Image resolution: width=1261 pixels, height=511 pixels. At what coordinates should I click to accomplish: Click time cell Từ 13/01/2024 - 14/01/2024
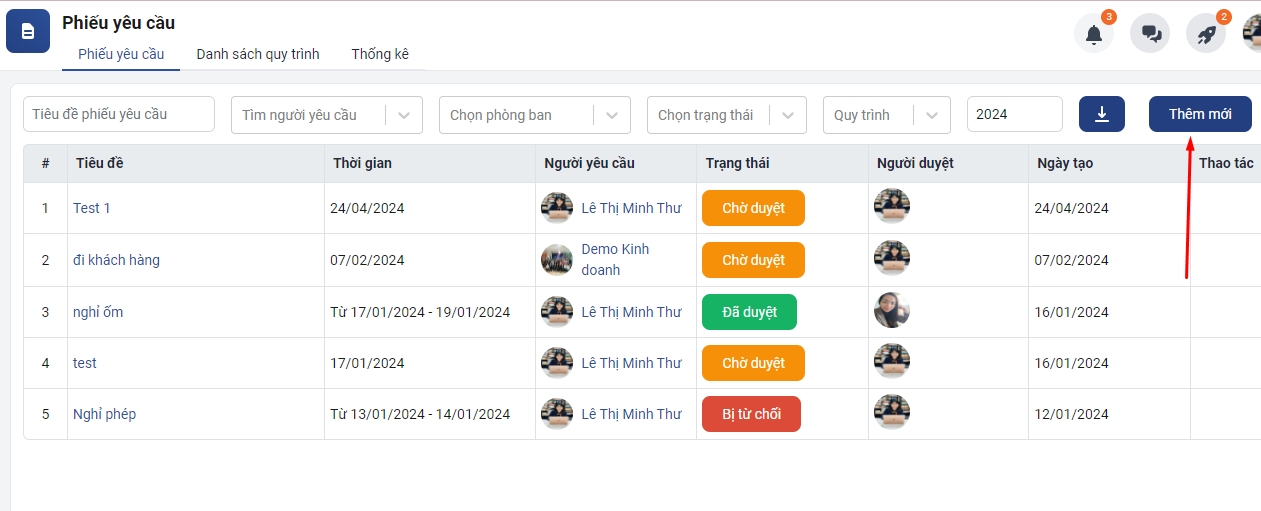(420, 414)
